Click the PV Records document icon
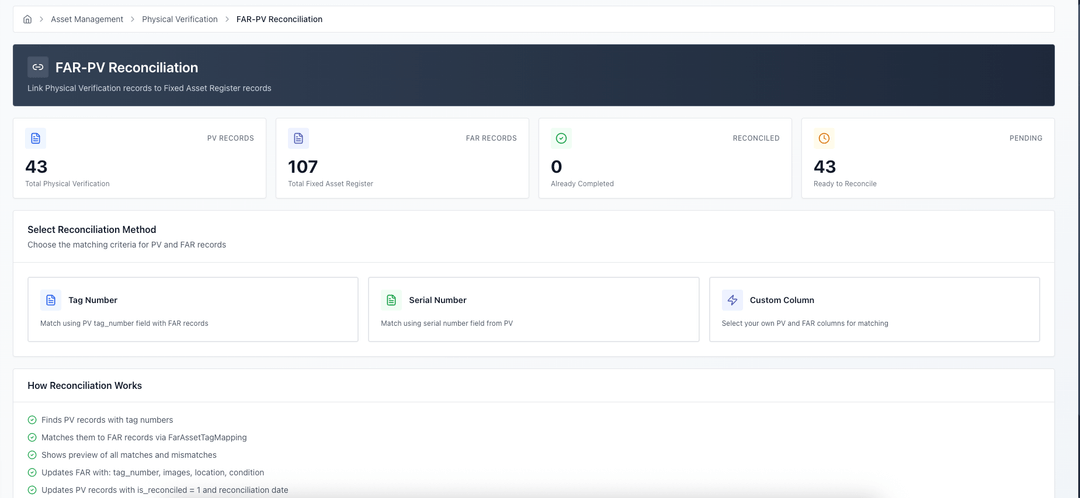This screenshot has width=1080, height=498. click(x=36, y=138)
